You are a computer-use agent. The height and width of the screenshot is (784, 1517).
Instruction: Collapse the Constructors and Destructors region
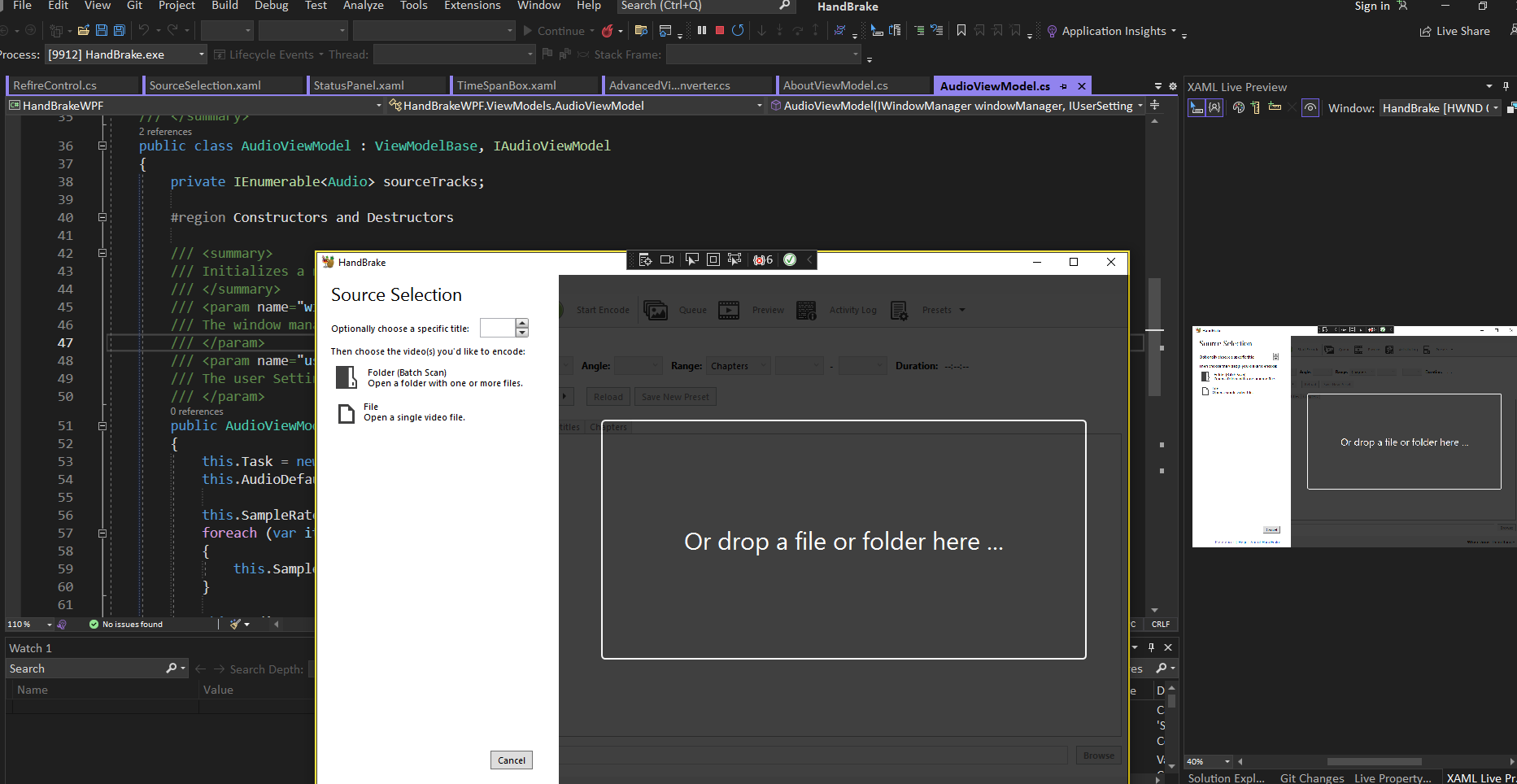coord(102,218)
